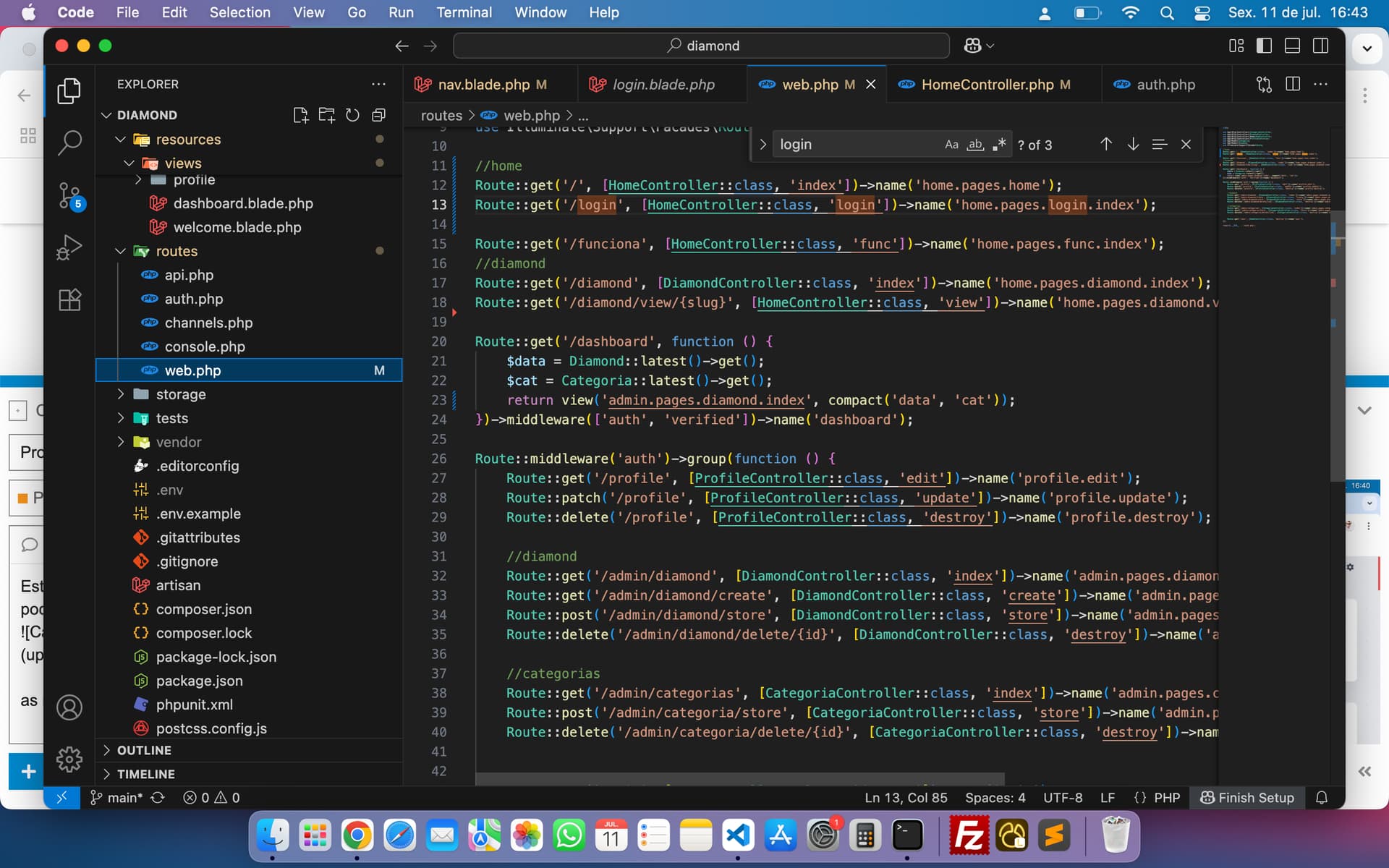Collapse the resources folder

121,139
